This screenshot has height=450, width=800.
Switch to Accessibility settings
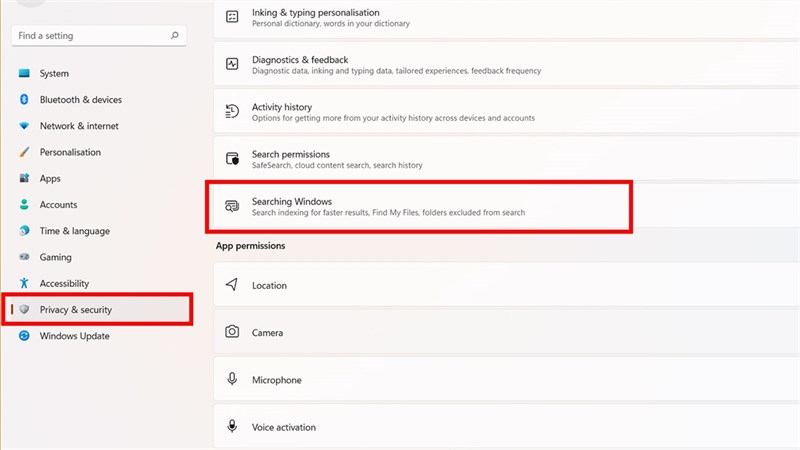click(x=64, y=284)
